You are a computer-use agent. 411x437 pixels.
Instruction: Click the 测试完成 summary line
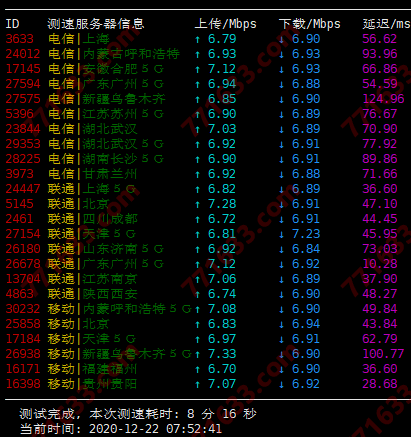(138, 414)
